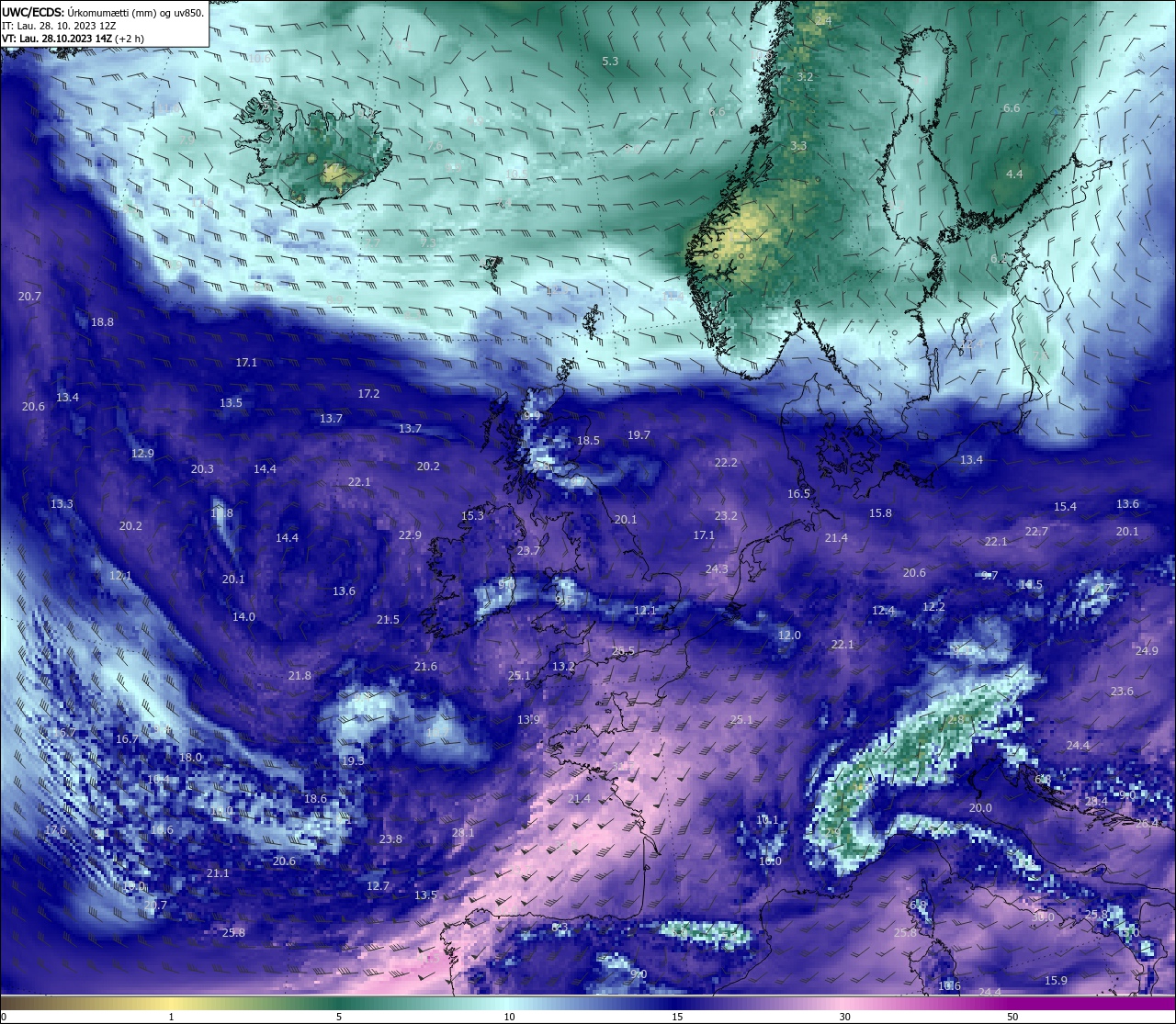Click the map value '12.7'
1176x1024 pixels.
379,886
